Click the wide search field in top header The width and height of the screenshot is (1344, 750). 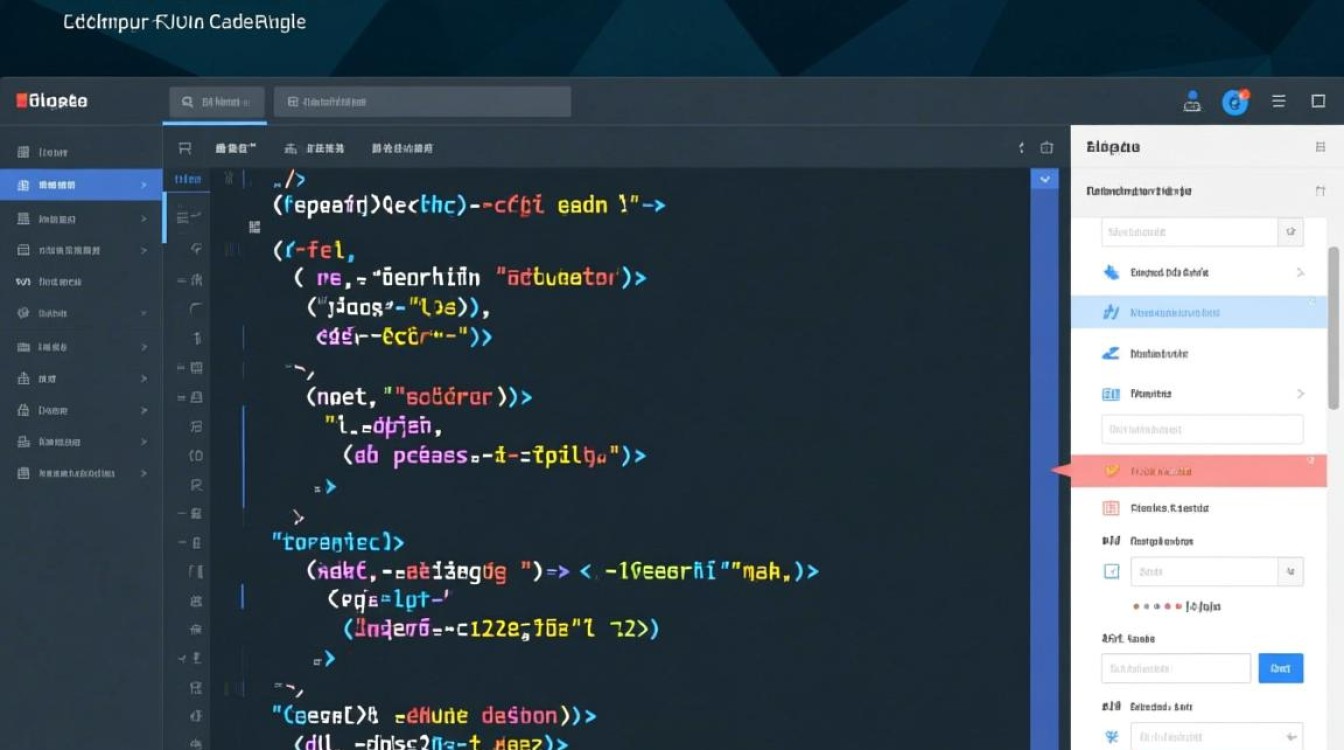(x=422, y=102)
